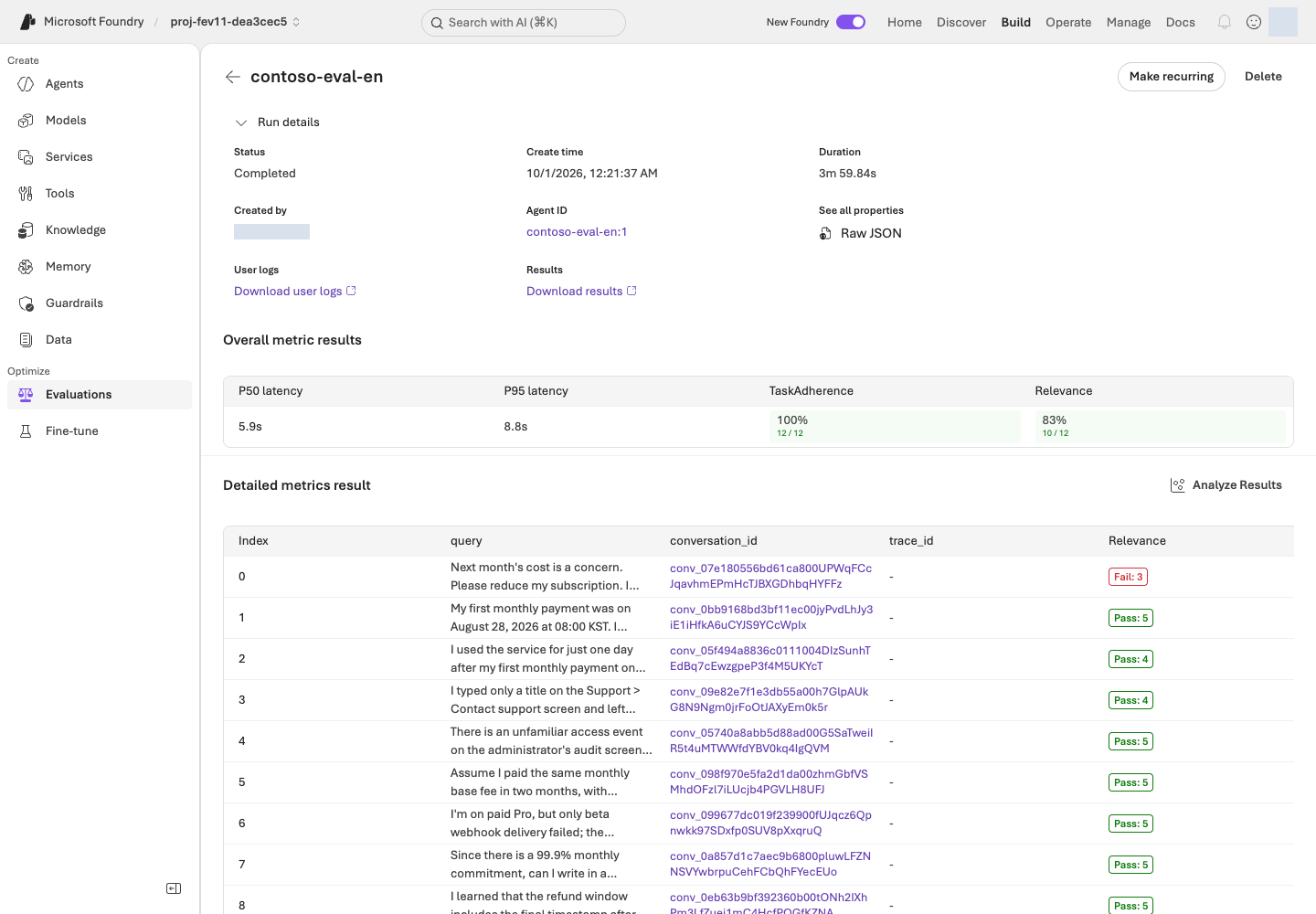Image resolution: width=1316 pixels, height=914 pixels.
Task: Click the Fine-tune flask icon
Action: (x=26, y=431)
